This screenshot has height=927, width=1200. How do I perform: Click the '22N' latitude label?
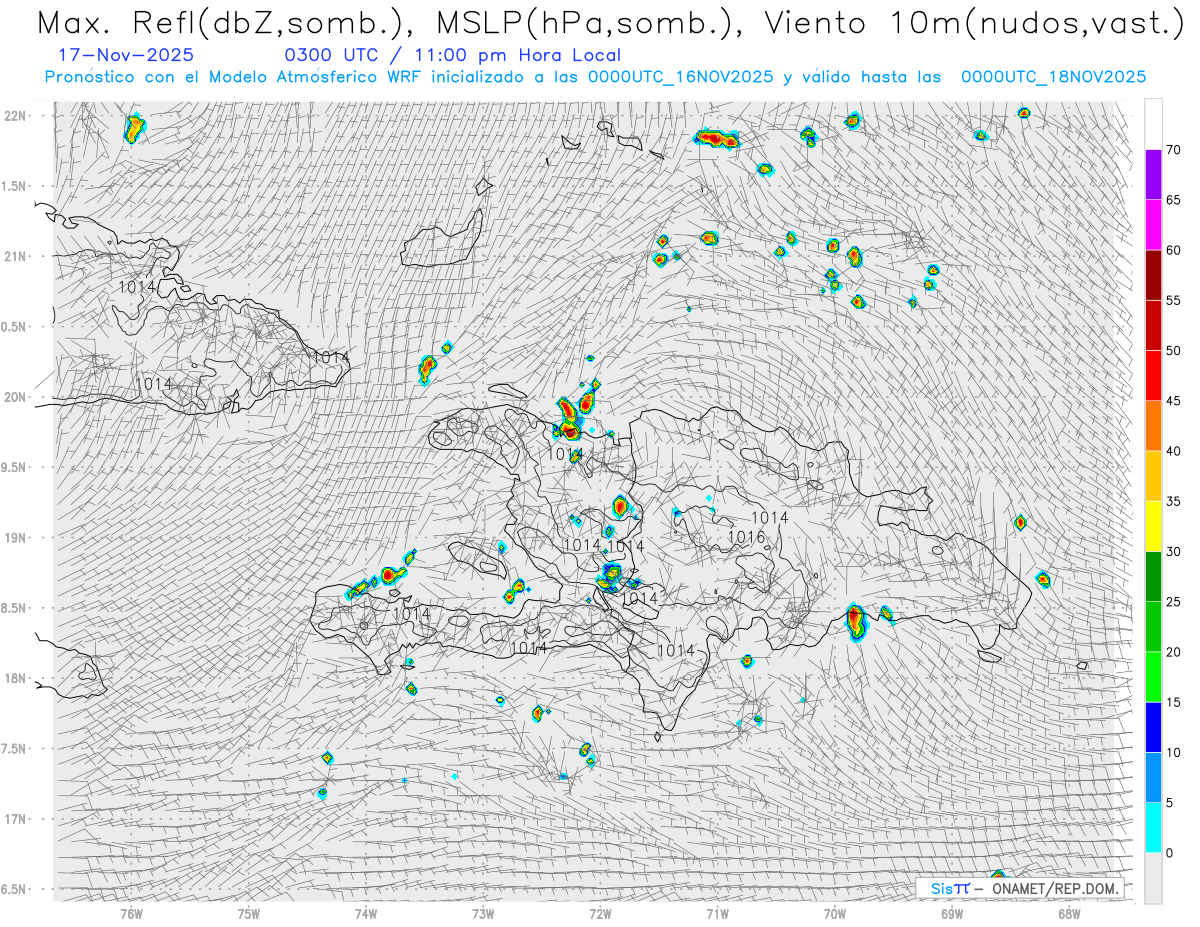(x=14, y=116)
